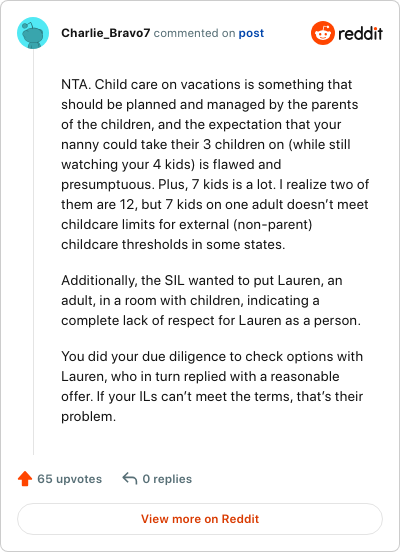This screenshot has height=552, width=400.
Task: Click the paragraph starting "You did your due diligence"
Action: coord(212,386)
